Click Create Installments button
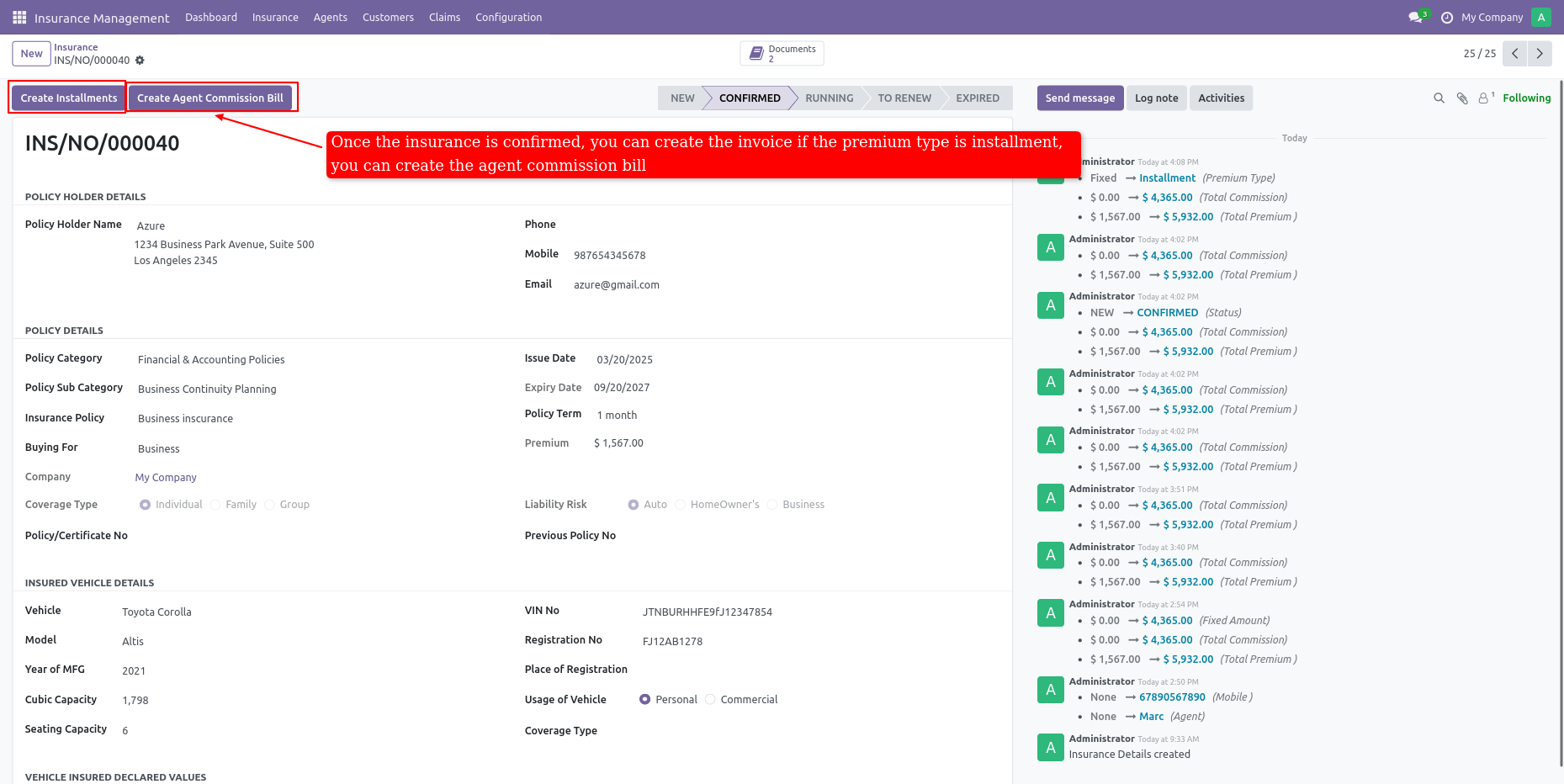The image size is (1564, 784). coord(69,98)
